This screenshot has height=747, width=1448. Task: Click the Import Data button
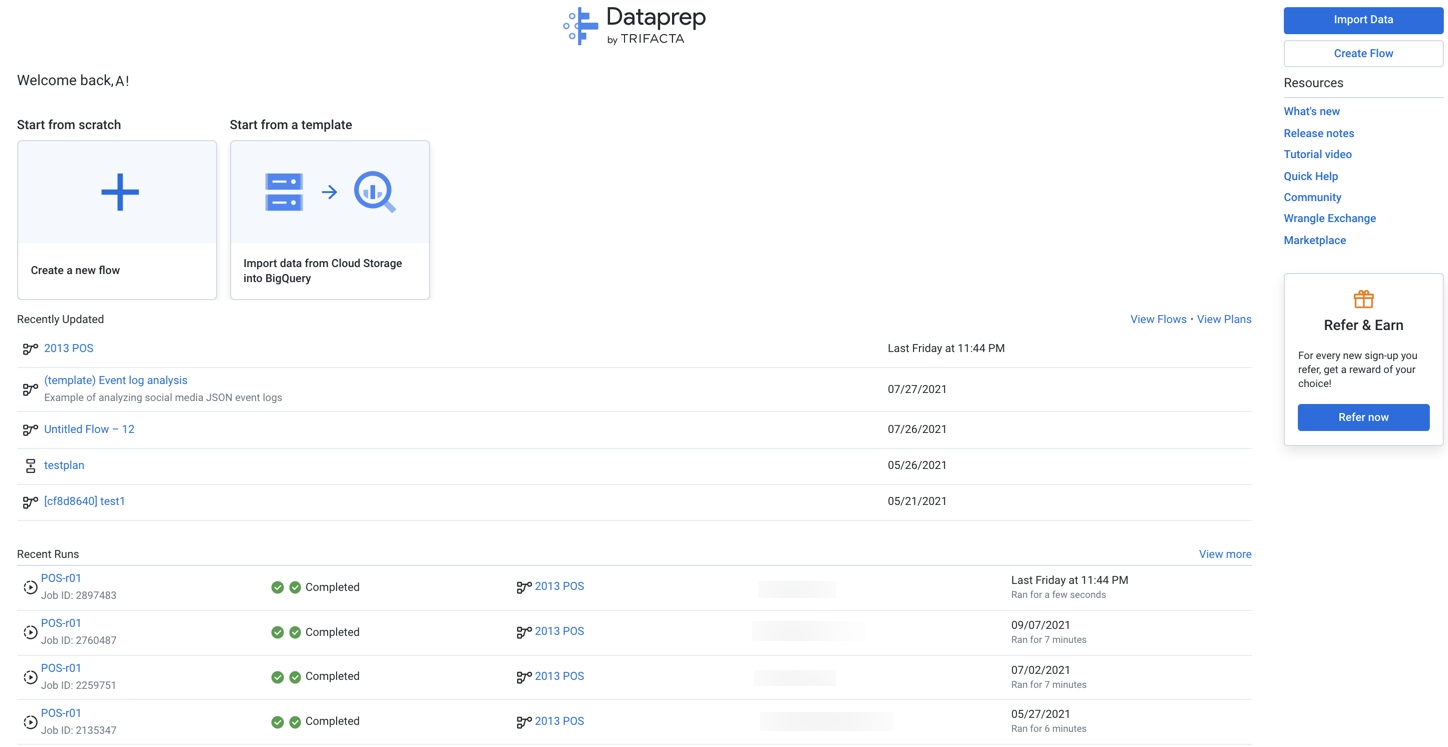1363,20
